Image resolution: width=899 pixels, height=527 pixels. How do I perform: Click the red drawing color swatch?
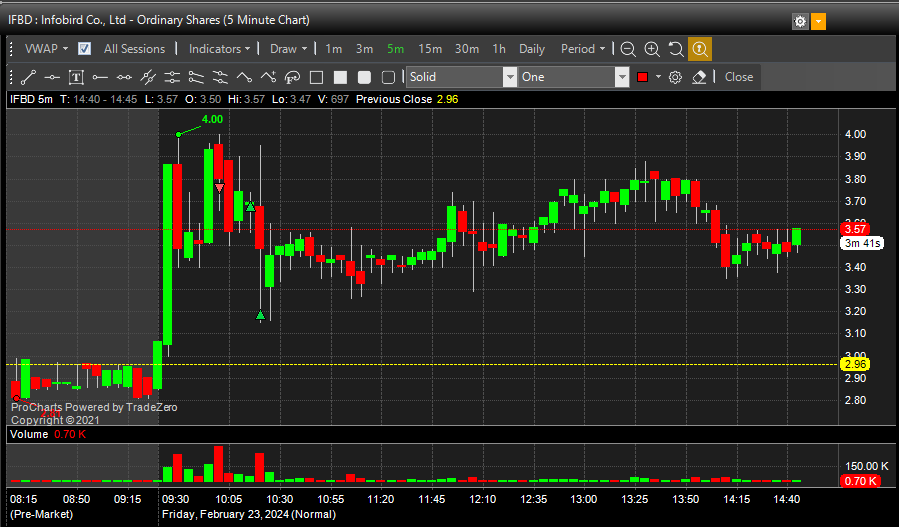click(643, 77)
